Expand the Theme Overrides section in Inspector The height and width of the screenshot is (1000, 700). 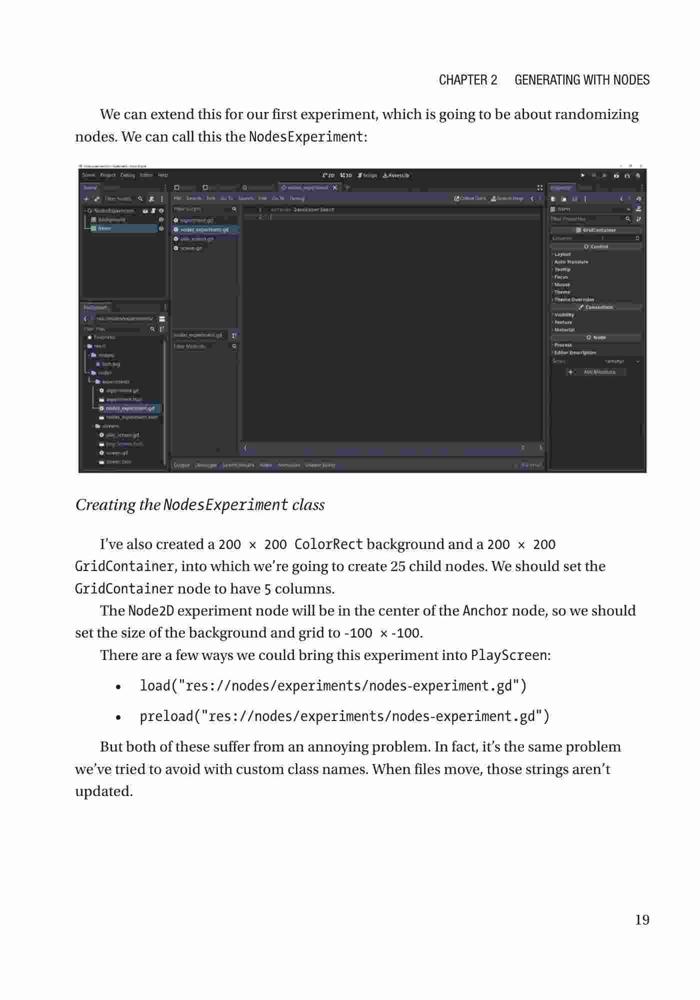tap(573, 300)
